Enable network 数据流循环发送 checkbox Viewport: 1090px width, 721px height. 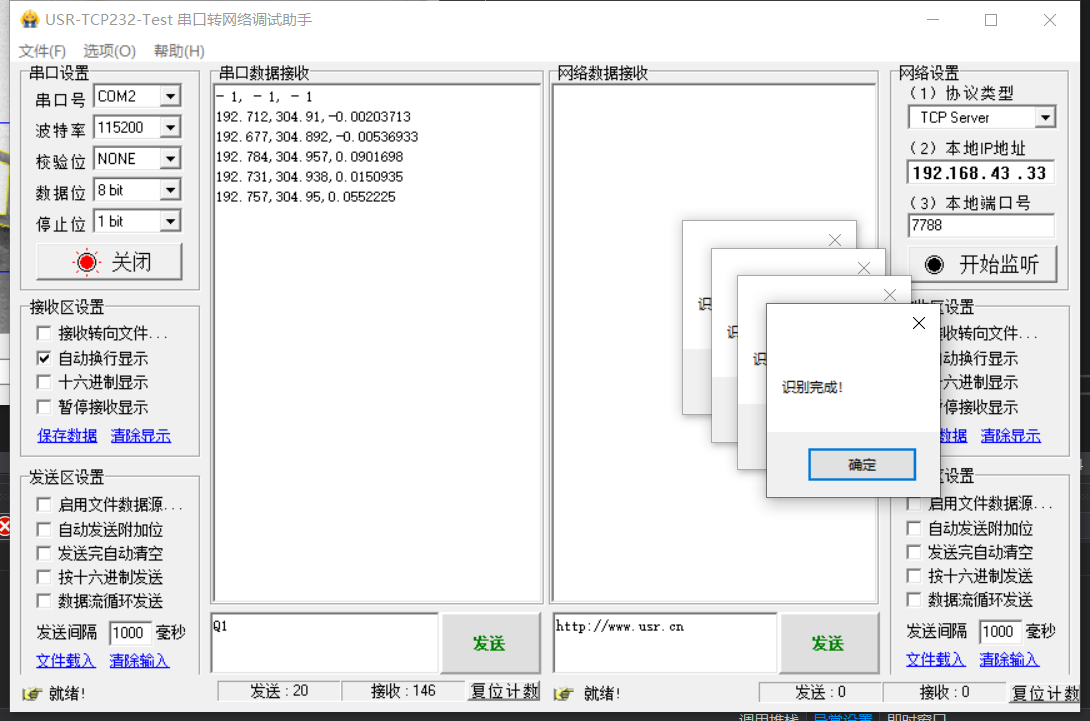coord(914,599)
